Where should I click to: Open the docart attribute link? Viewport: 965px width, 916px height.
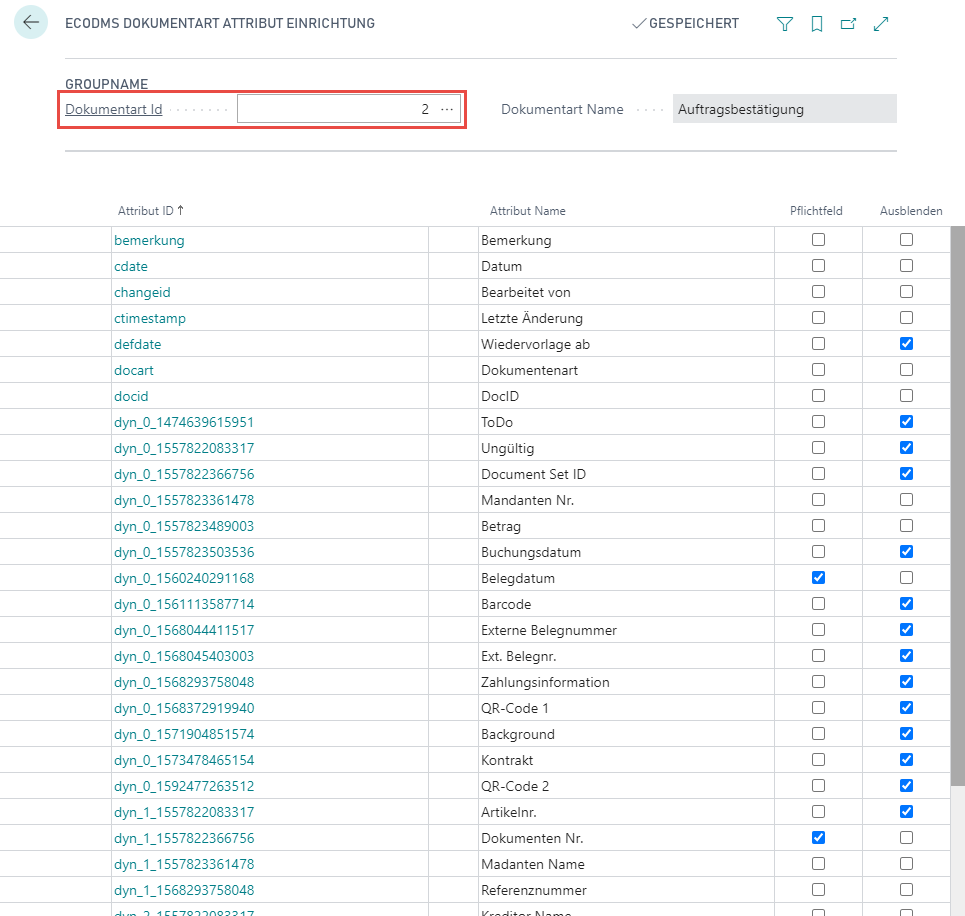coord(134,370)
